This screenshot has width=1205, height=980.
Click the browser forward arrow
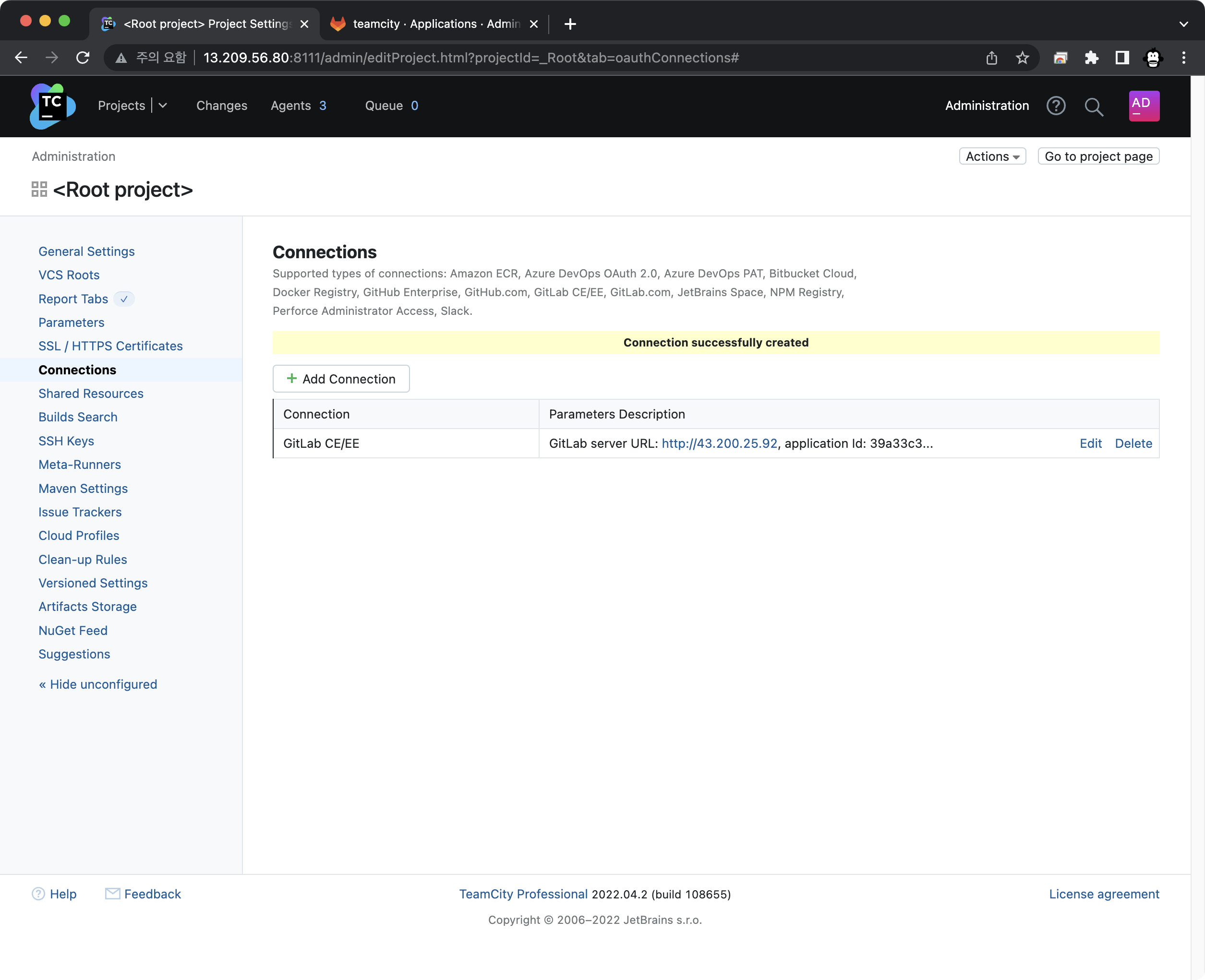coord(51,58)
